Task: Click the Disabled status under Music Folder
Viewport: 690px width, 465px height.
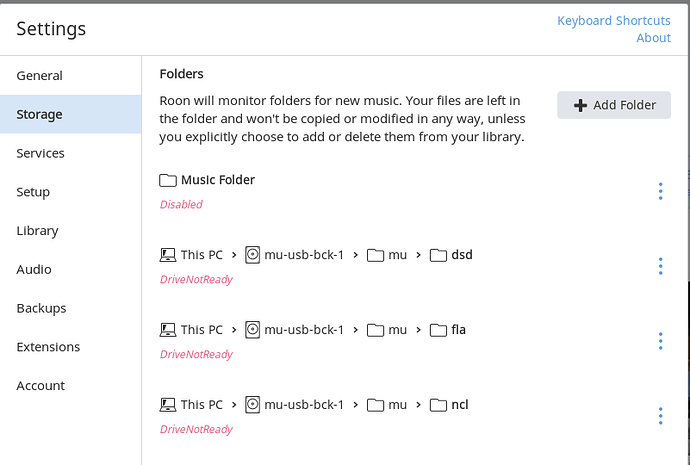Action: coord(181,205)
